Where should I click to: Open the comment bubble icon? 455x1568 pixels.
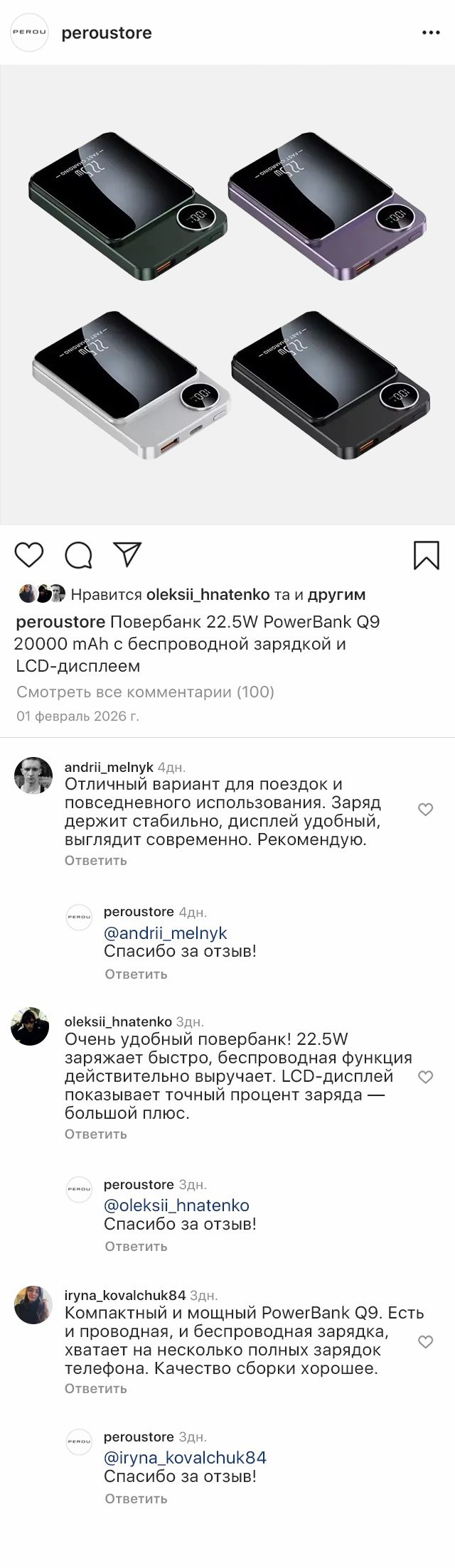79,555
